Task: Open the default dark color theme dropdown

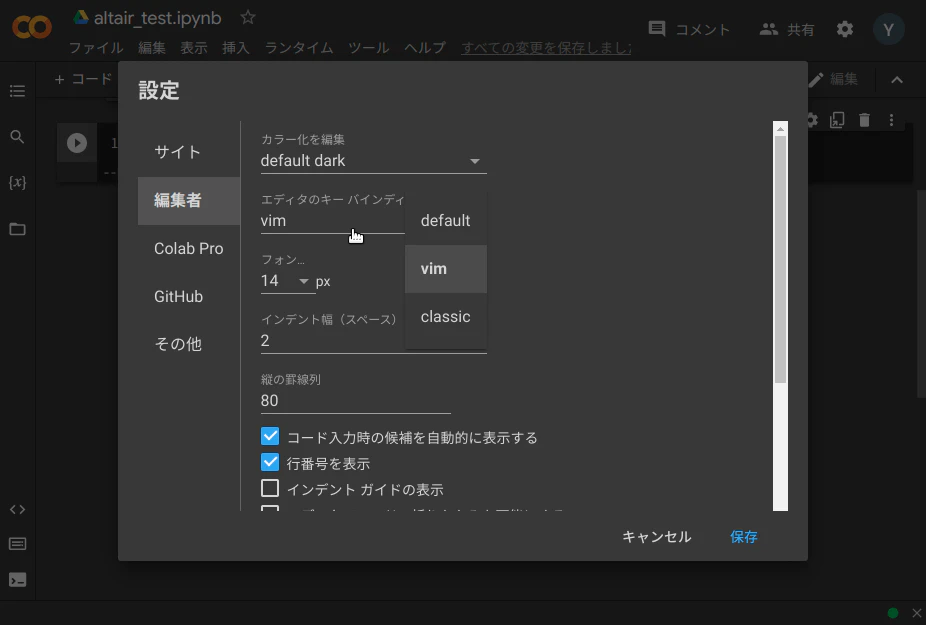Action: click(x=373, y=161)
